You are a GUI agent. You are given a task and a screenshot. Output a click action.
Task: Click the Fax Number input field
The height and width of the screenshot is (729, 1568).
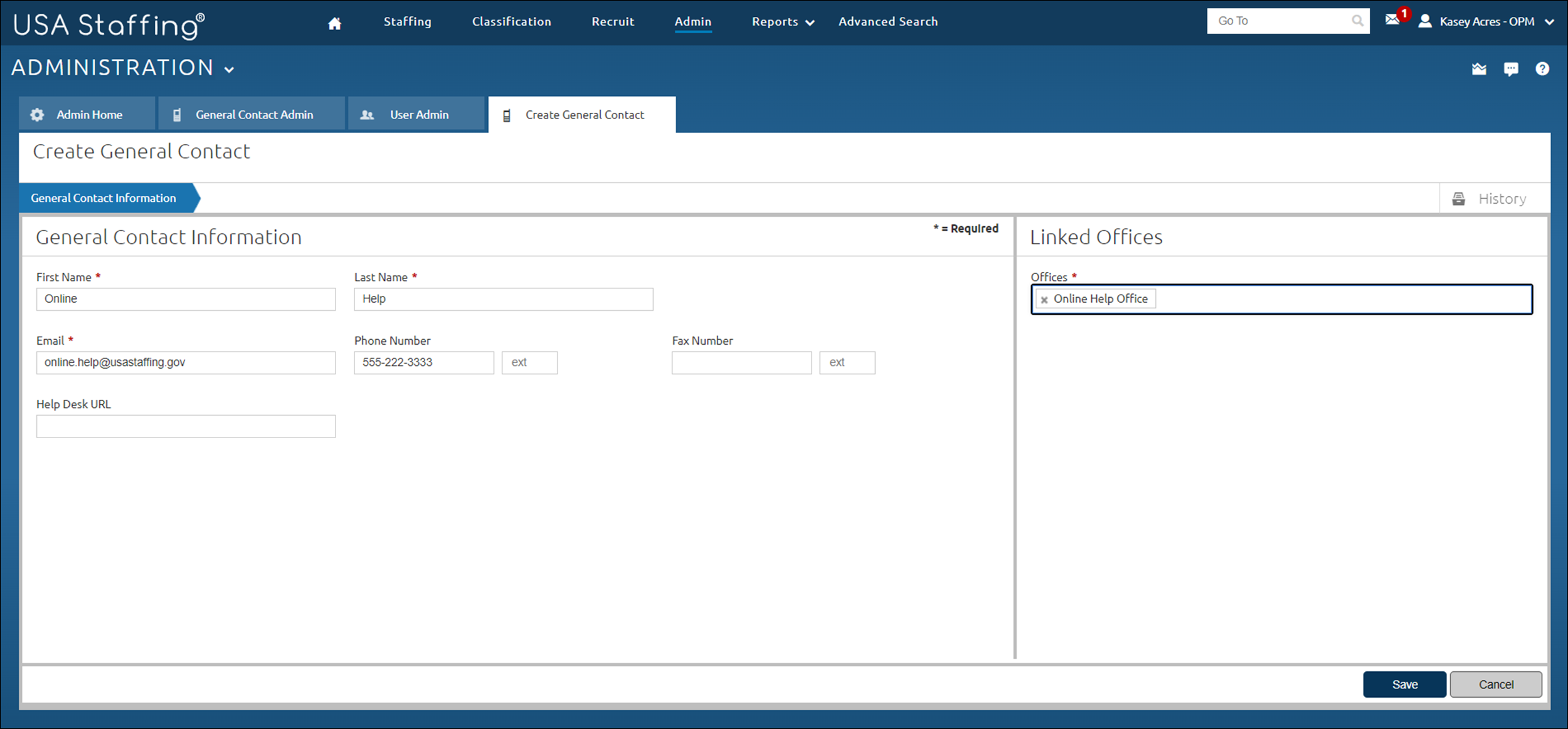pyautogui.click(x=741, y=362)
